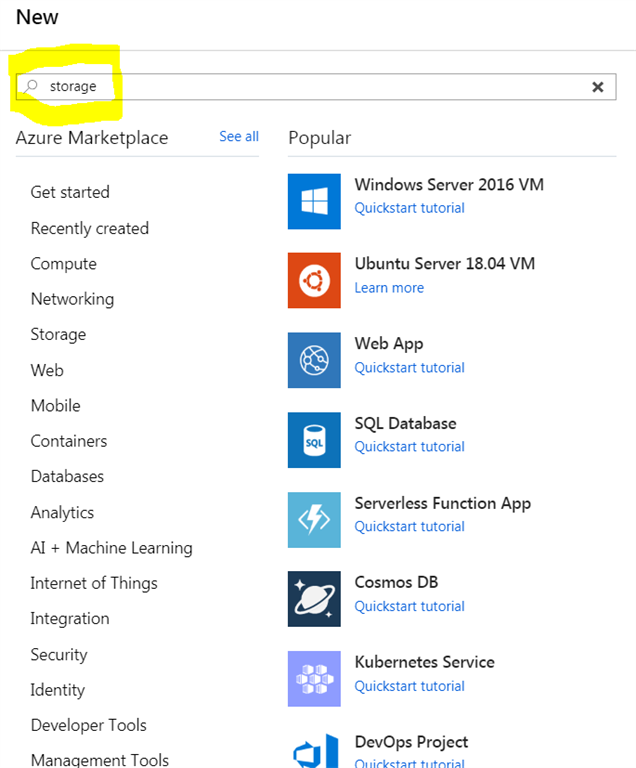
Task: Click the Web App globe icon
Action: tap(314, 360)
